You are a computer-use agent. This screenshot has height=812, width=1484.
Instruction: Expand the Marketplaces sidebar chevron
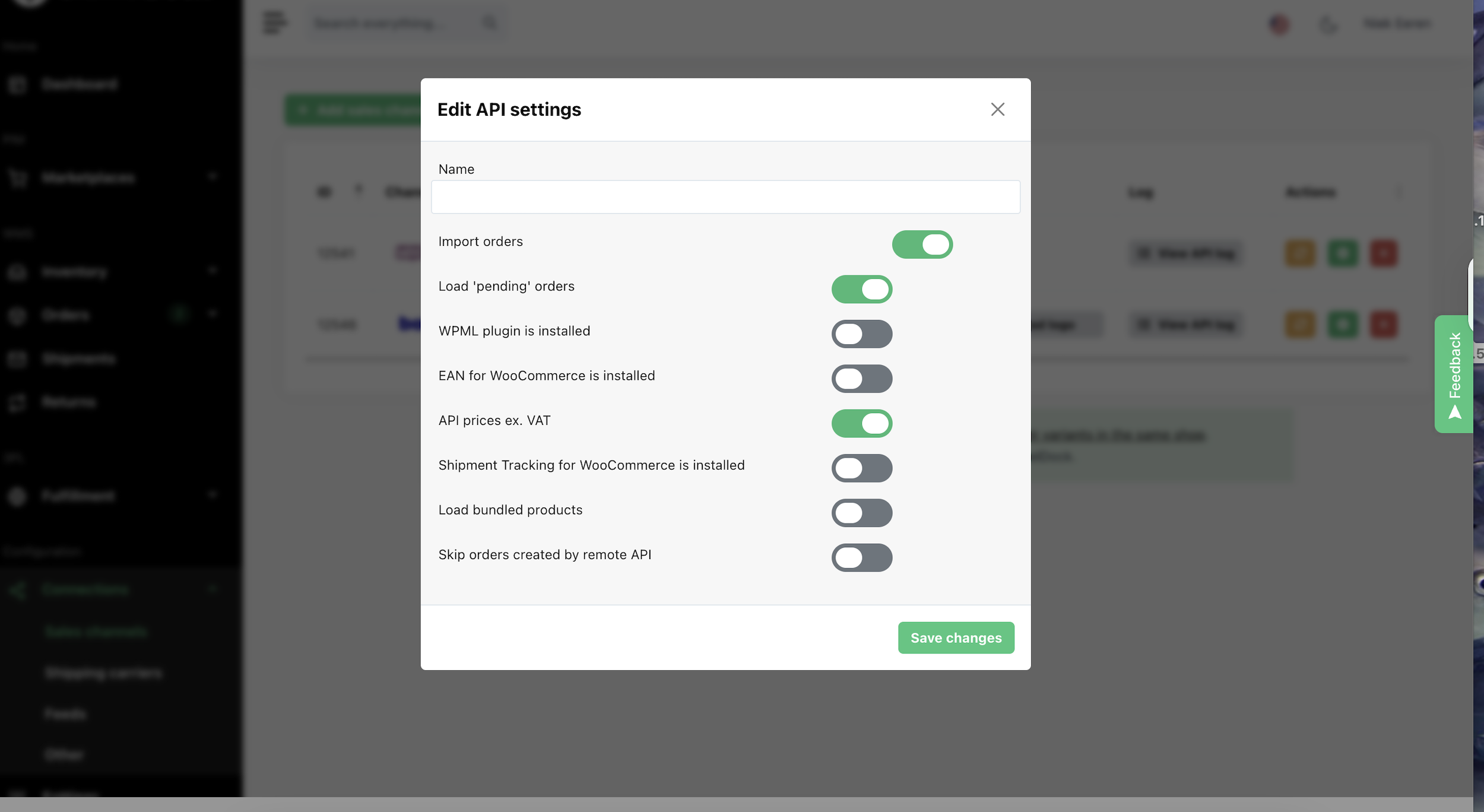[x=213, y=177]
